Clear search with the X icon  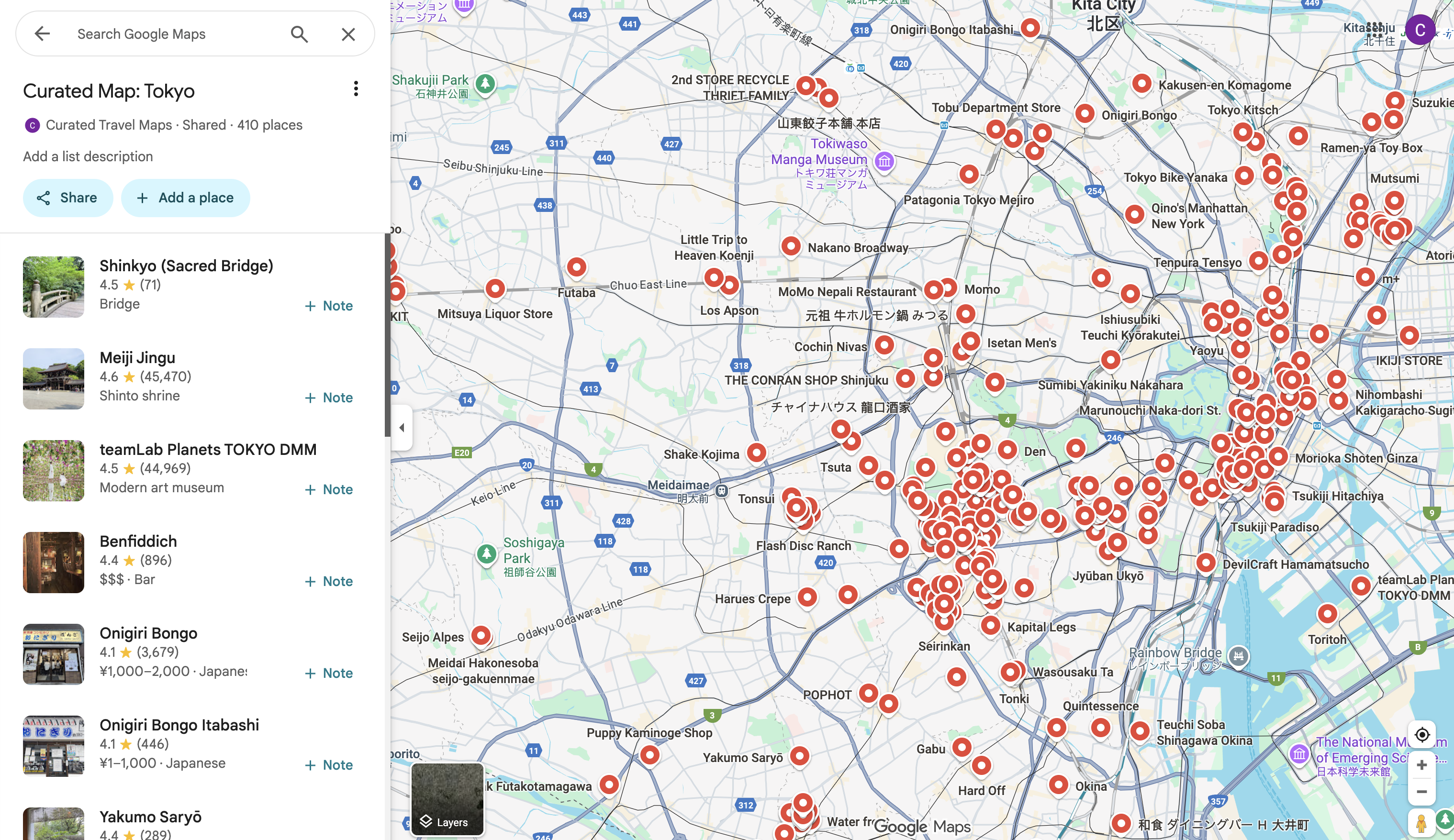click(348, 34)
